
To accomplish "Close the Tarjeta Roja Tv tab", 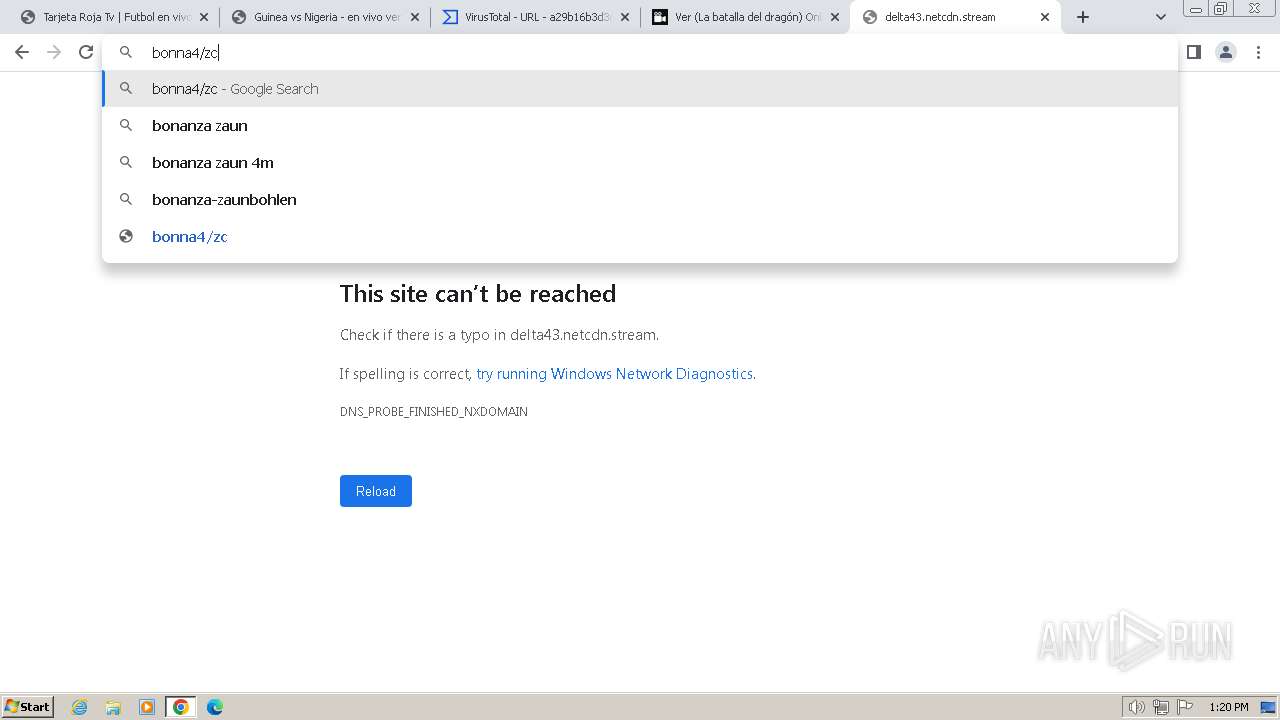I will point(204,17).
